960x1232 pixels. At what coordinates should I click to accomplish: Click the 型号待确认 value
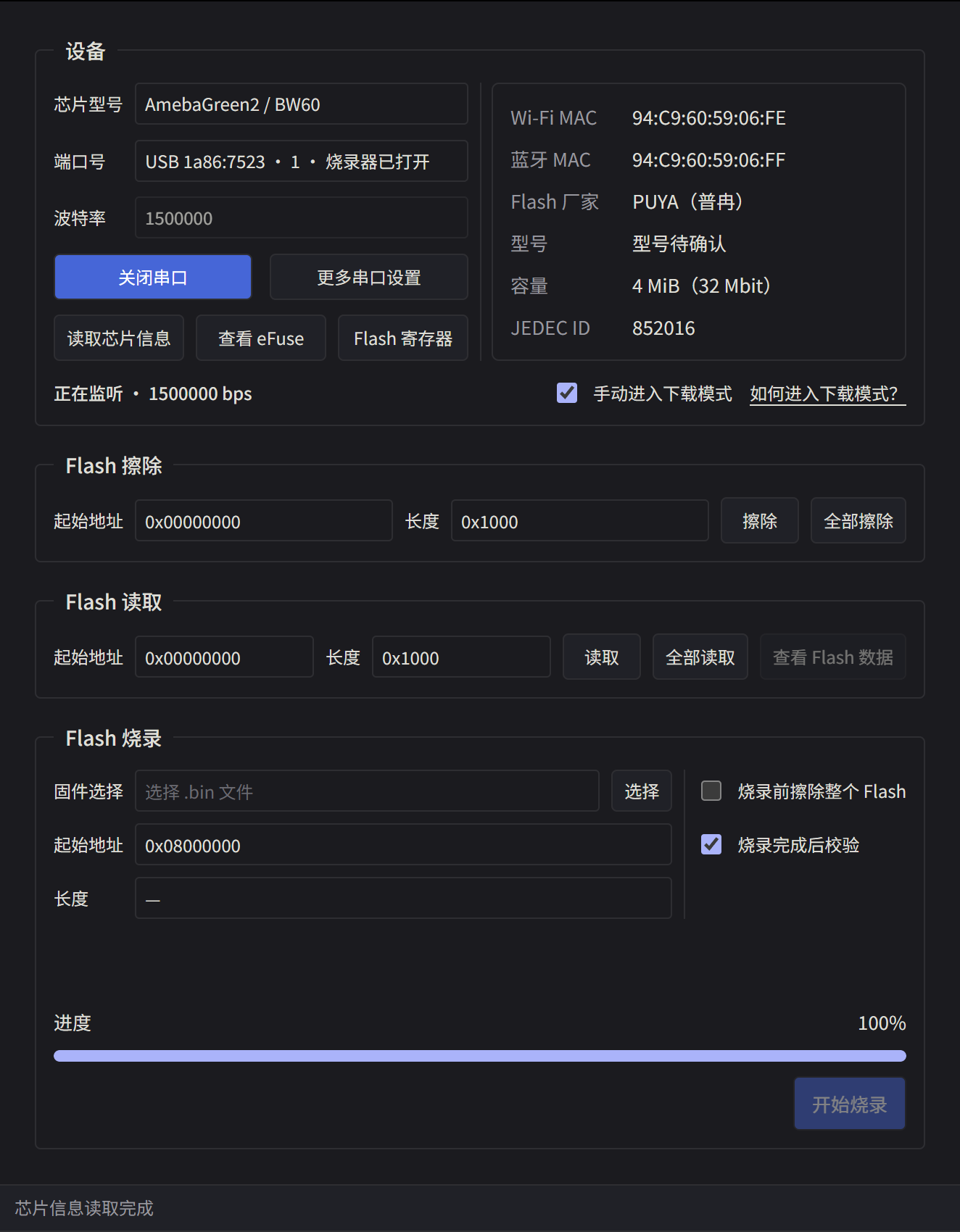(679, 244)
